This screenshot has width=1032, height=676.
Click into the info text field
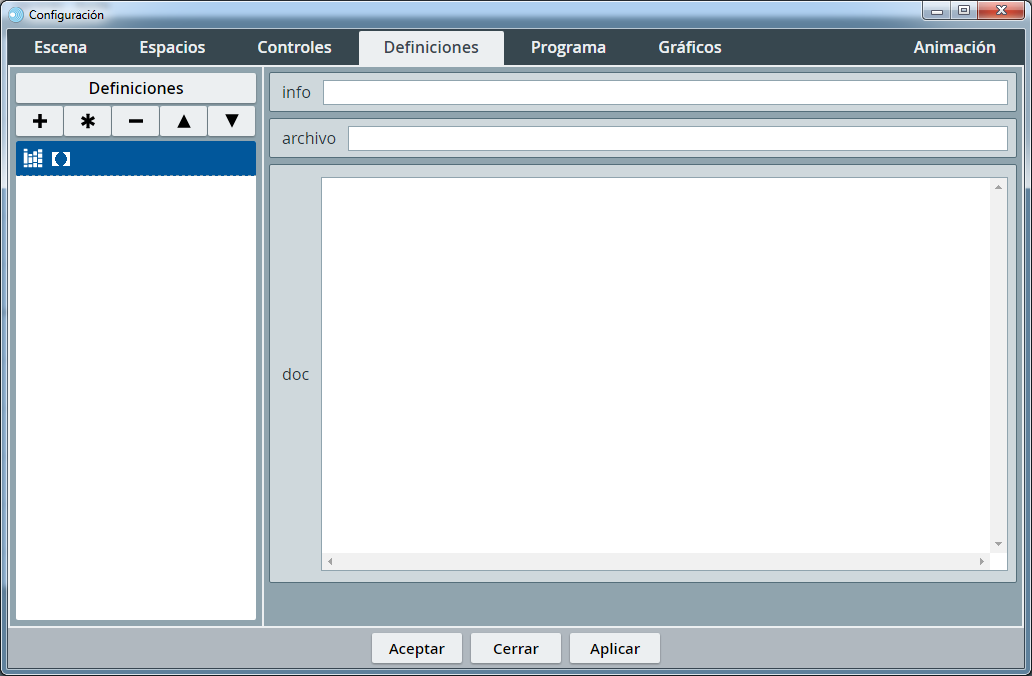click(664, 93)
